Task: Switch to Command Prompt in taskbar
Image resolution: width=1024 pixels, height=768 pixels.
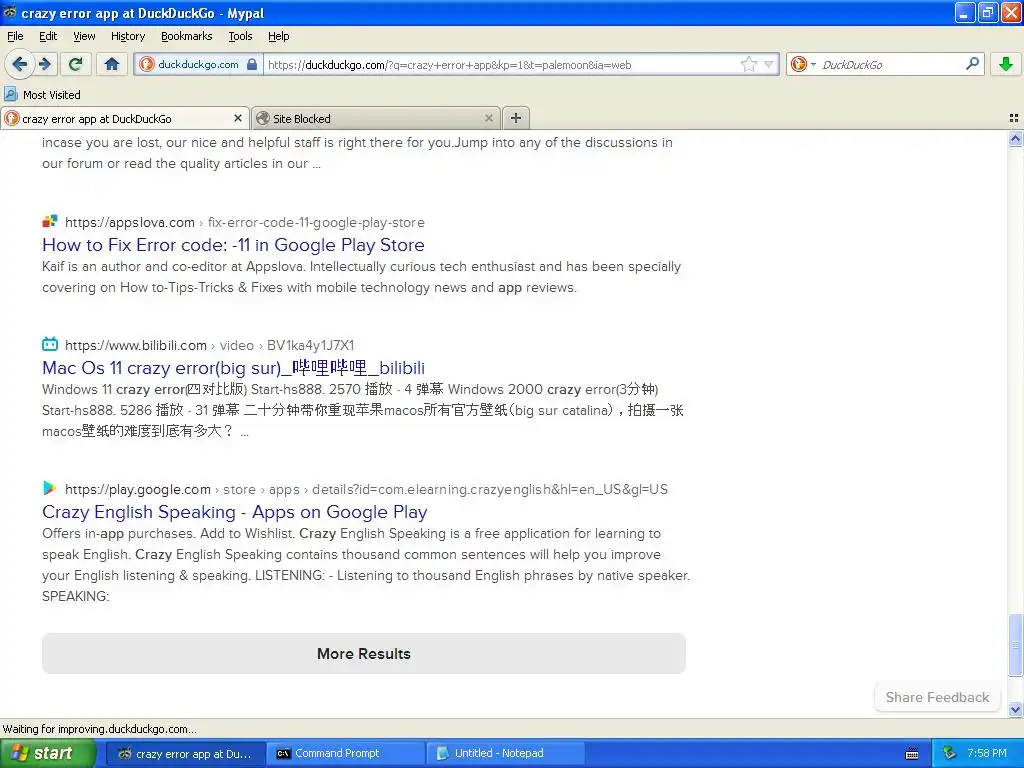Action: click(345, 753)
